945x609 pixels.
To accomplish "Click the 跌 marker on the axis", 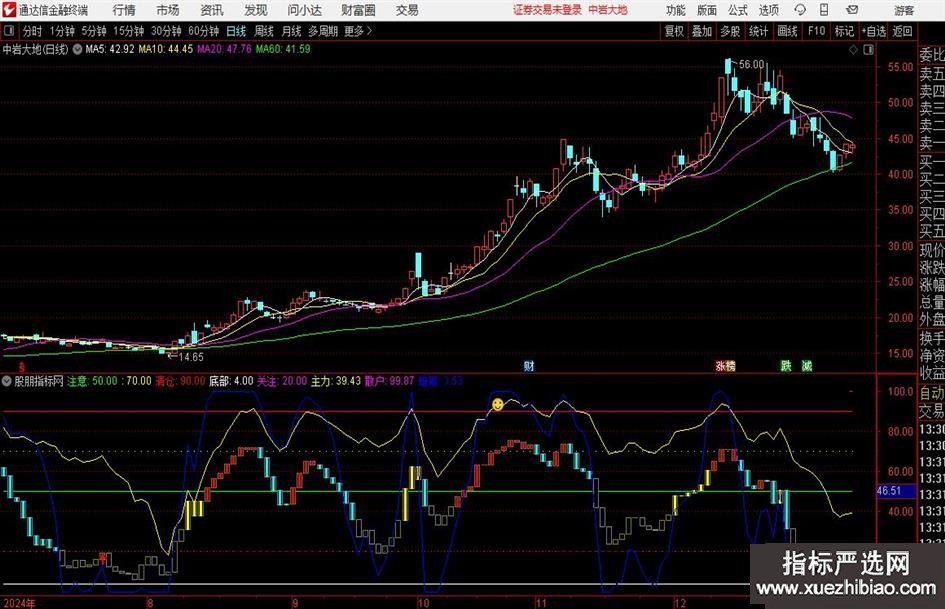I will click(786, 365).
